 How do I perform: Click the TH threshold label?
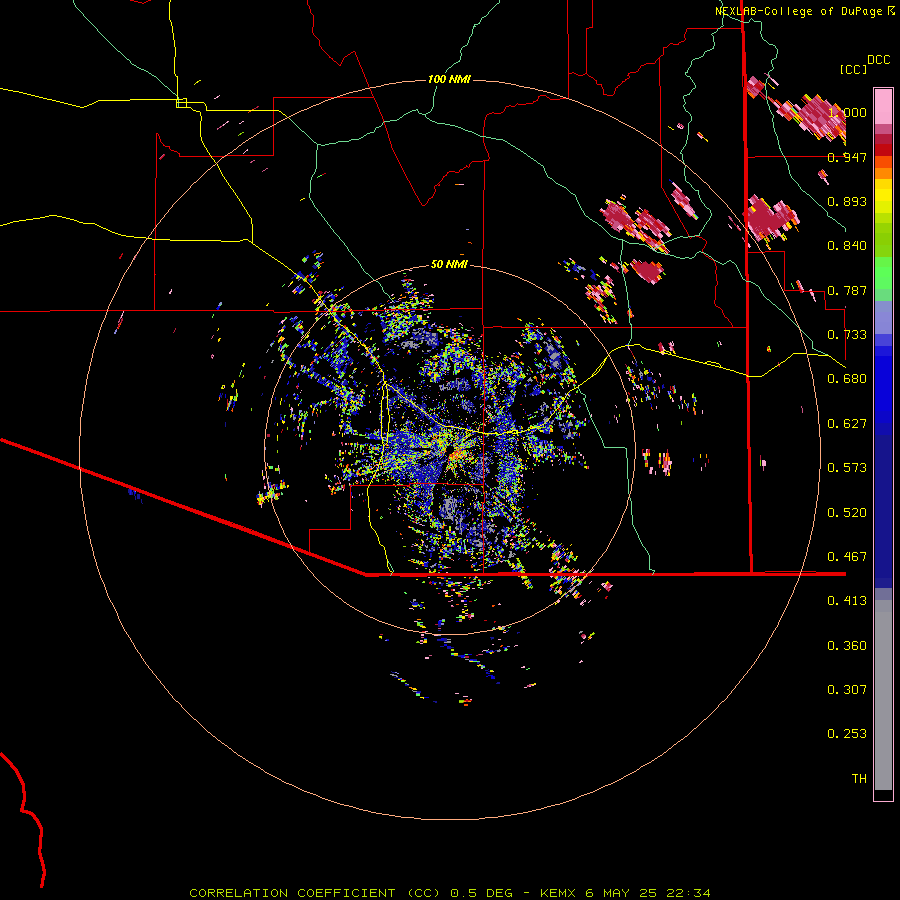pyautogui.click(x=859, y=779)
